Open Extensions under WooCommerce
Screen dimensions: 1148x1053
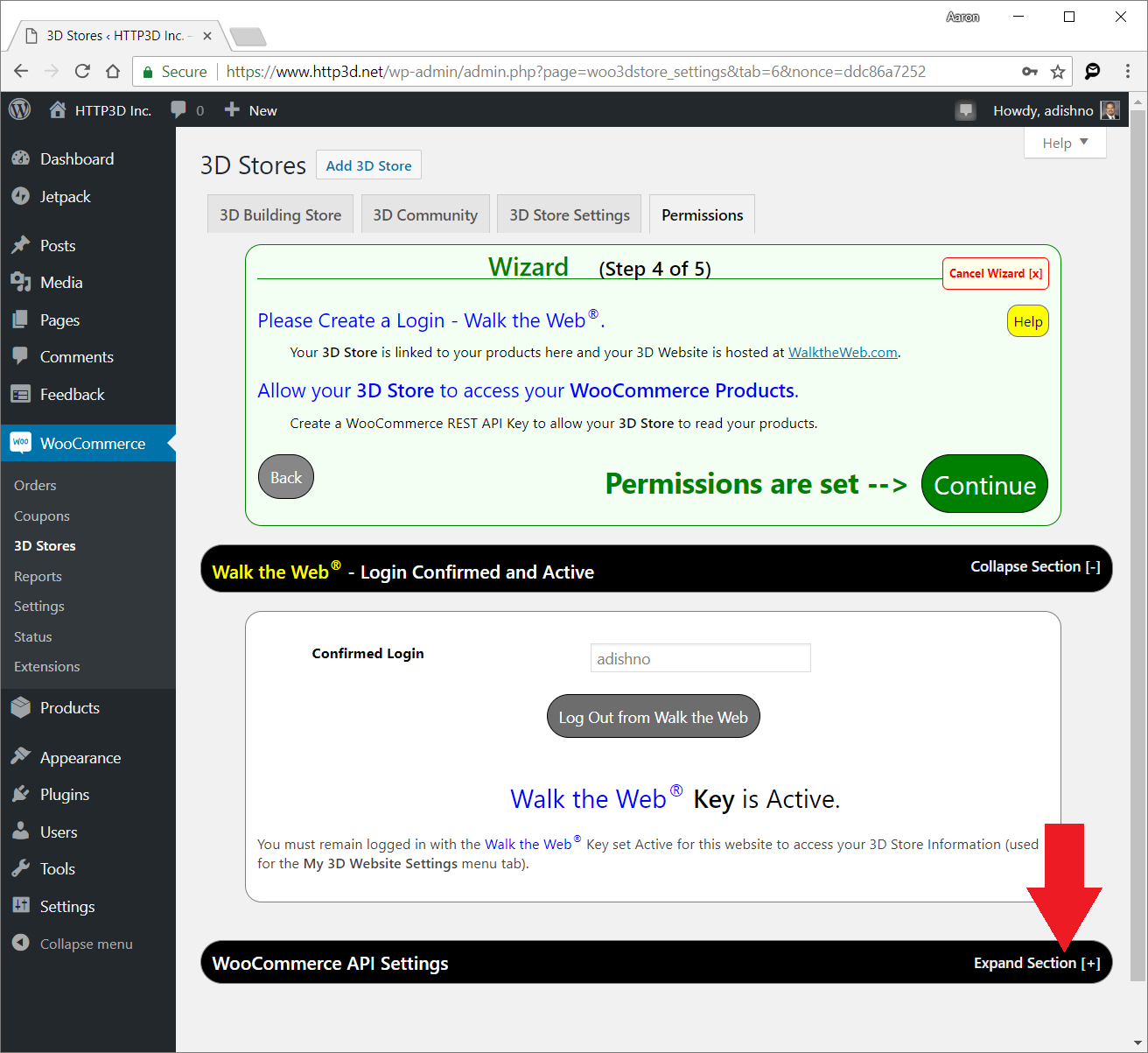click(x=47, y=666)
